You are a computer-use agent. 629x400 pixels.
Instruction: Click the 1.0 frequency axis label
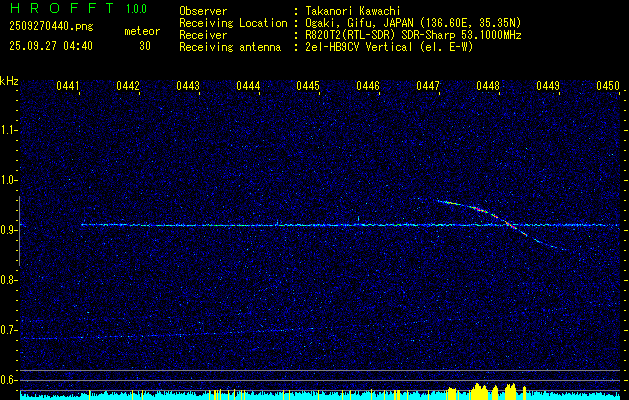pos(9,180)
